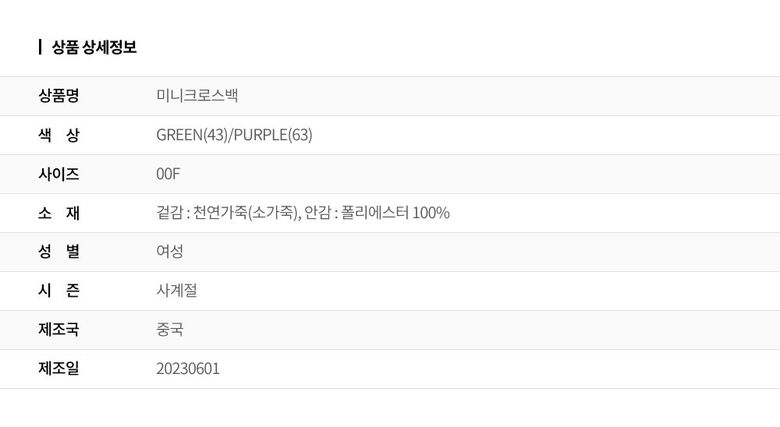Select the 성 별 row label
Screen dimensions: 780x427
(x=59, y=252)
